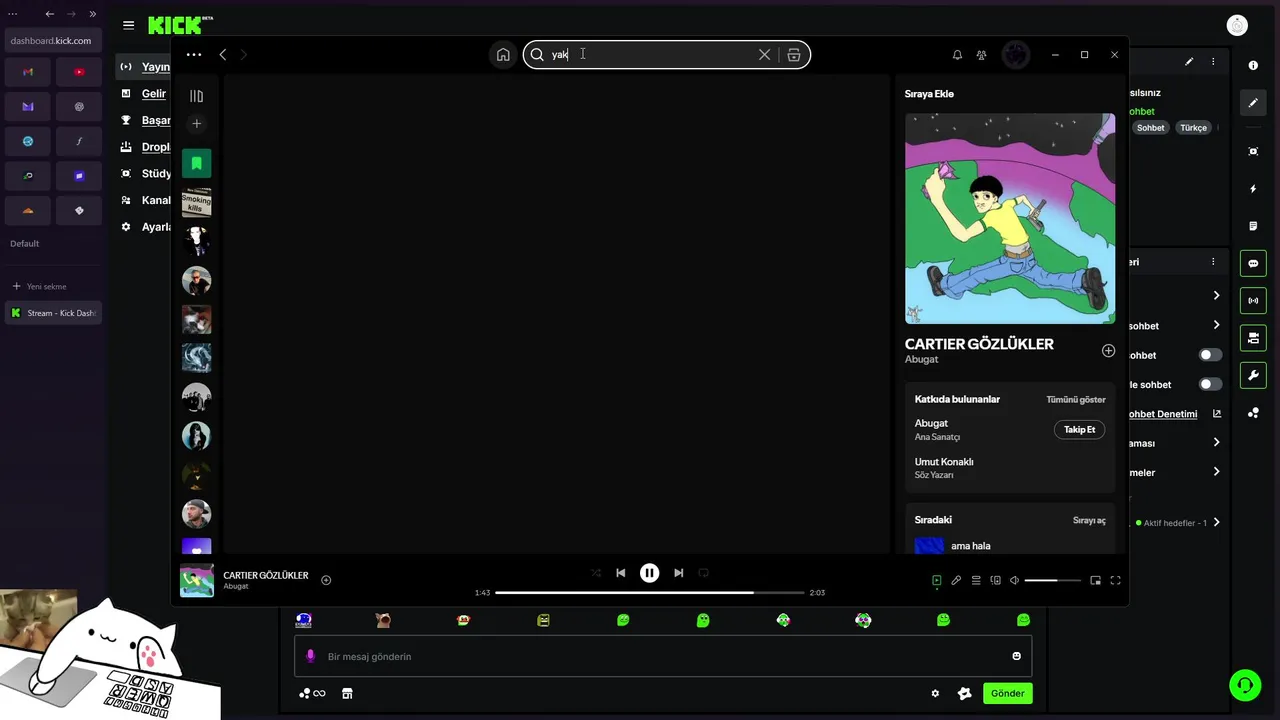Toggle the Now Playing view icon
This screenshot has width=1280, height=720.
click(x=937, y=580)
